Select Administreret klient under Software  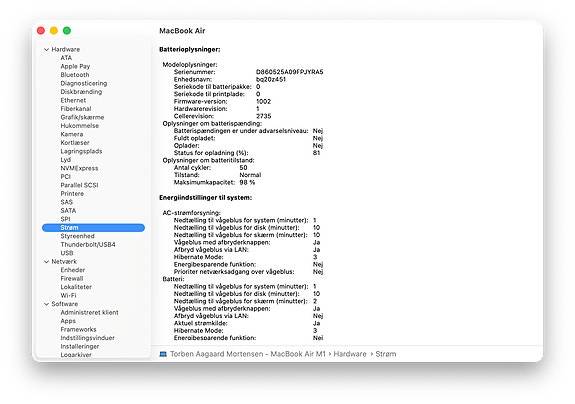click(89, 312)
